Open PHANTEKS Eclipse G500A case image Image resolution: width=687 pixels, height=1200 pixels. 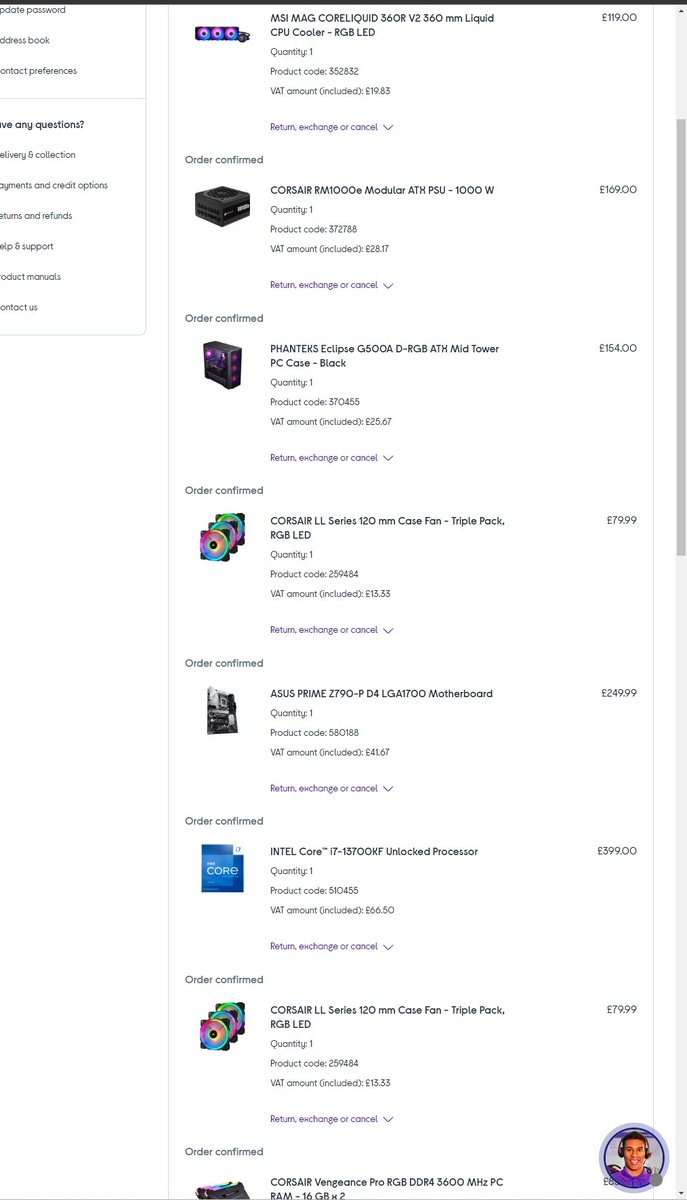222,365
